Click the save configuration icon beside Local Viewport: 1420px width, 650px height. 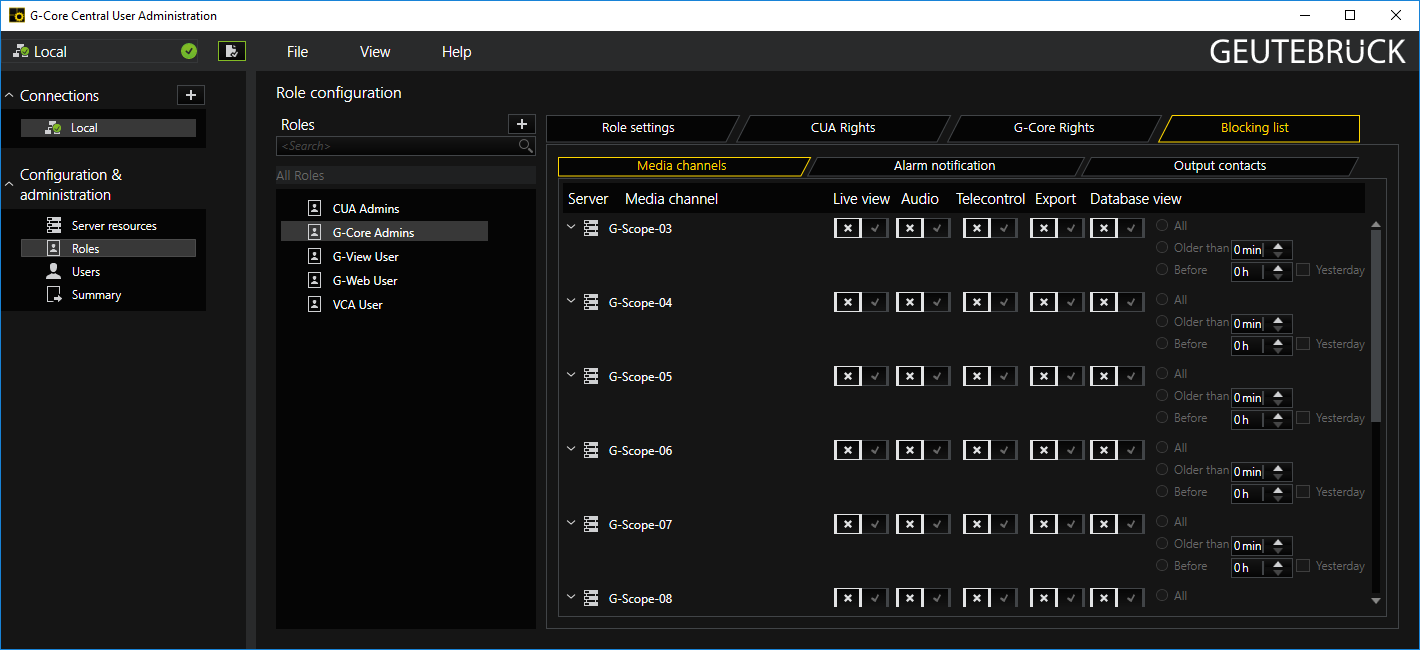click(232, 51)
